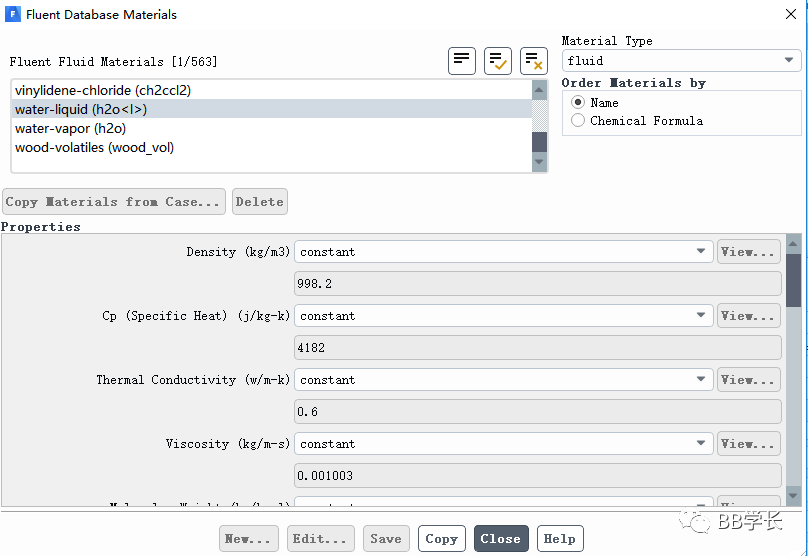Screen dimensions: 808x556
Task: Select vinylidene-chloride (ch2ccl2) in materials list
Action: 272,90
